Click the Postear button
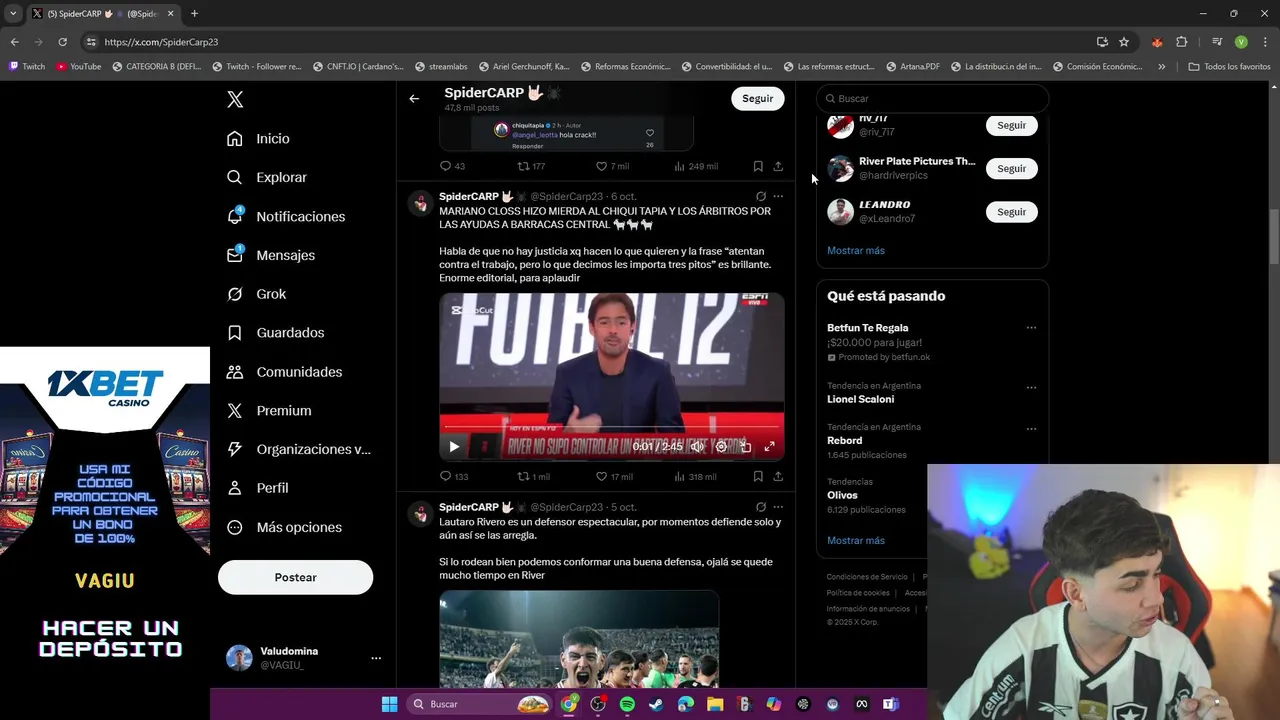 pyautogui.click(x=295, y=577)
